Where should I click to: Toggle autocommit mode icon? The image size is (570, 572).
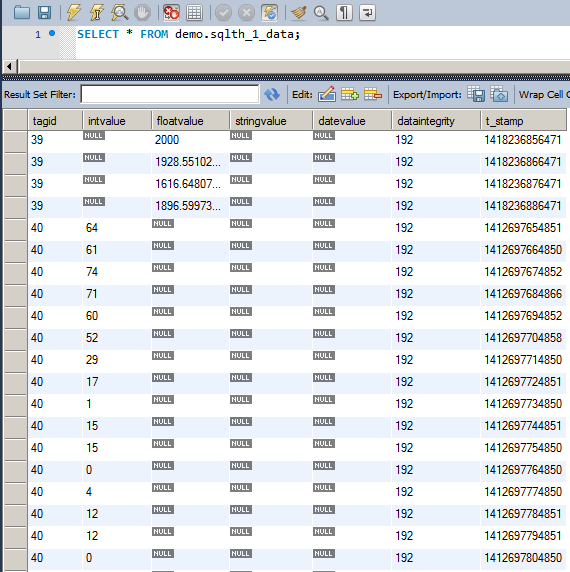(270, 13)
